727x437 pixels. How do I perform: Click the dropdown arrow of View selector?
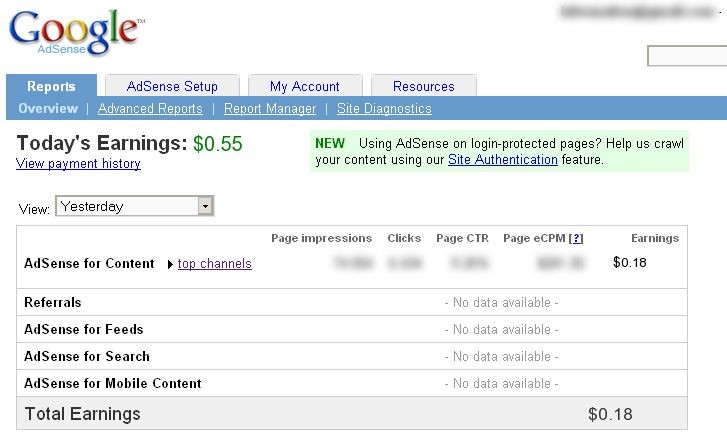pos(205,206)
